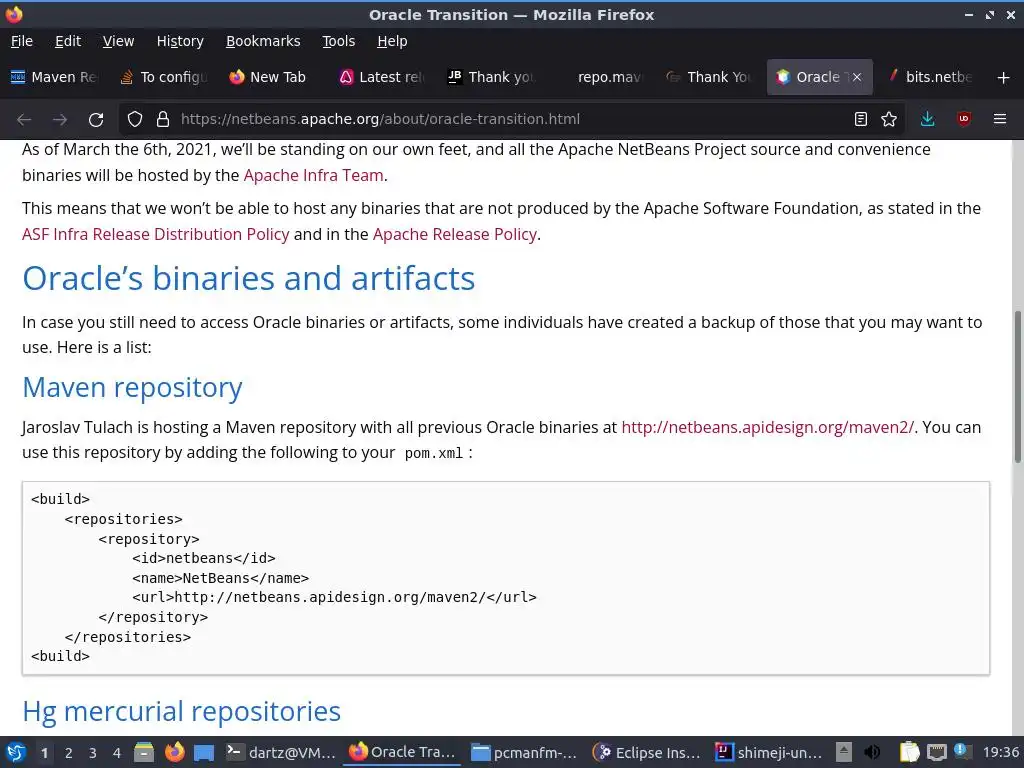Screen dimensions: 1024x768
Task: Bookmark this page with the star
Action: pos(889,120)
